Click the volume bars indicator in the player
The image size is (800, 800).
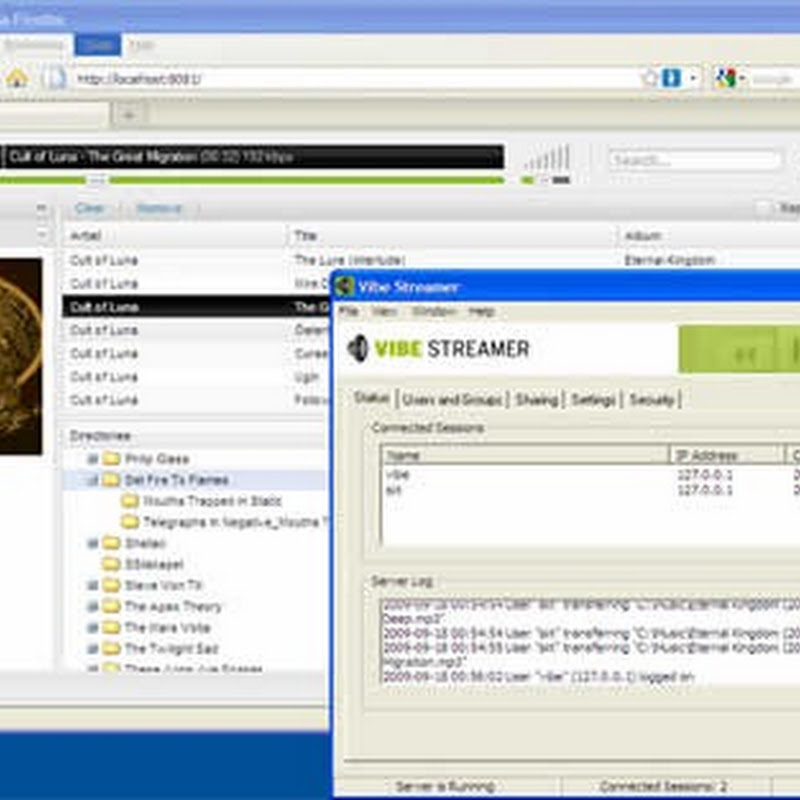547,158
